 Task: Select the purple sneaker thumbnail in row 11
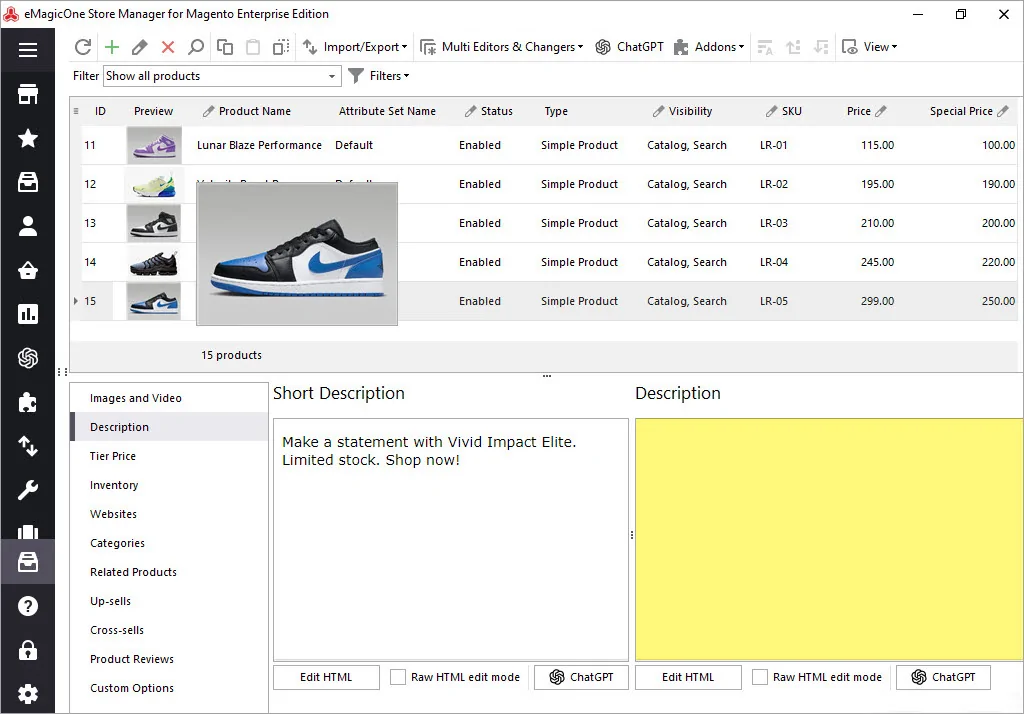(x=154, y=145)
